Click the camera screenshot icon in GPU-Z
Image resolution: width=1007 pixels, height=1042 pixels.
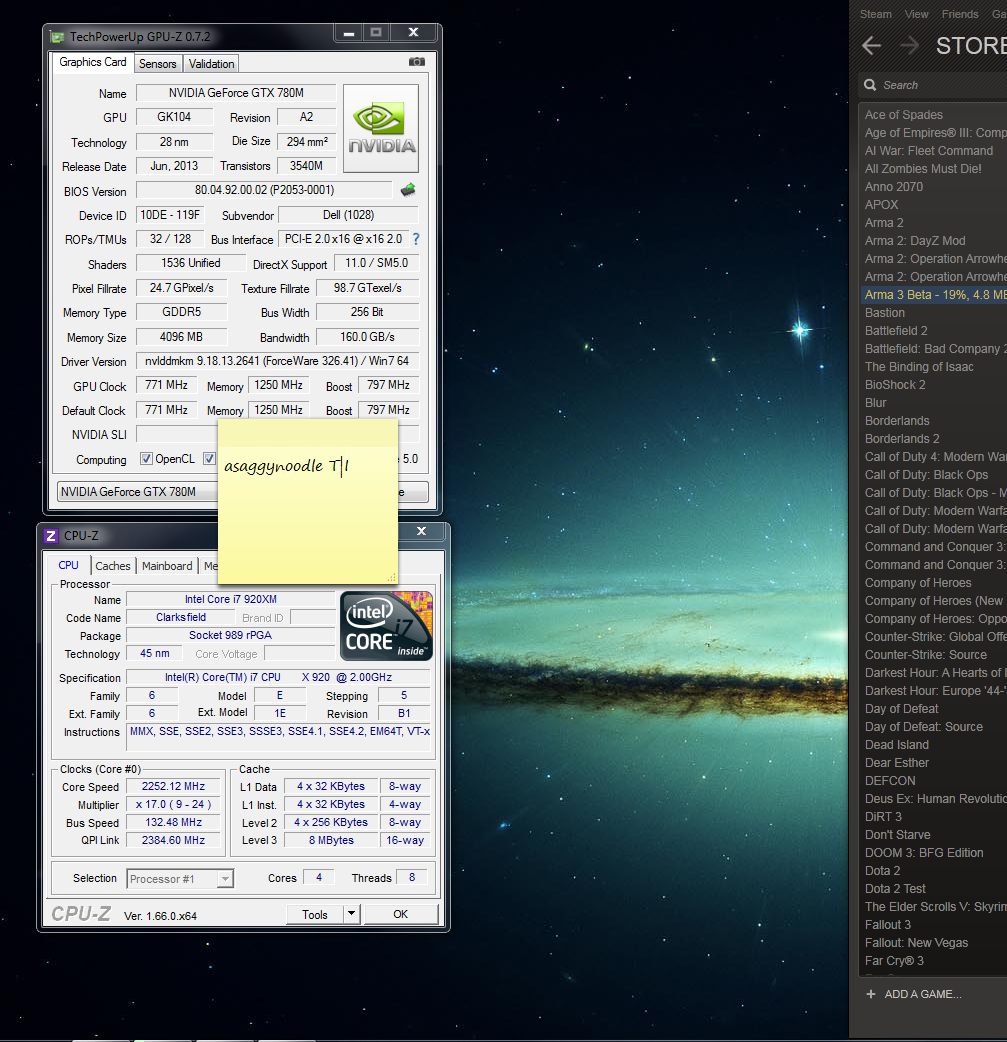pyautogui.click(x=417, y=62)
